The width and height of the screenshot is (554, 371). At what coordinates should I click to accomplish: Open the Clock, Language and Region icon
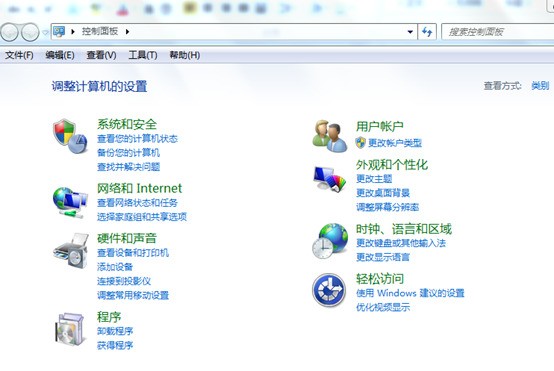pos(330,241)
